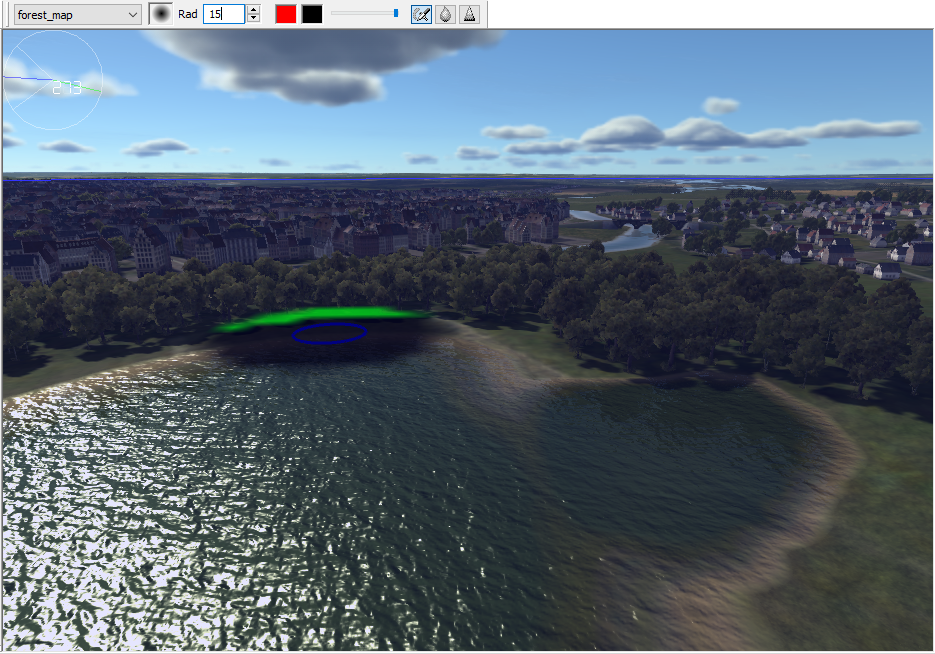Image resolution: width=935 pixels, height=654 pixels.
Task: Select the rightmost triangle tool in toolbar
Action: click(x=469, y=13)
